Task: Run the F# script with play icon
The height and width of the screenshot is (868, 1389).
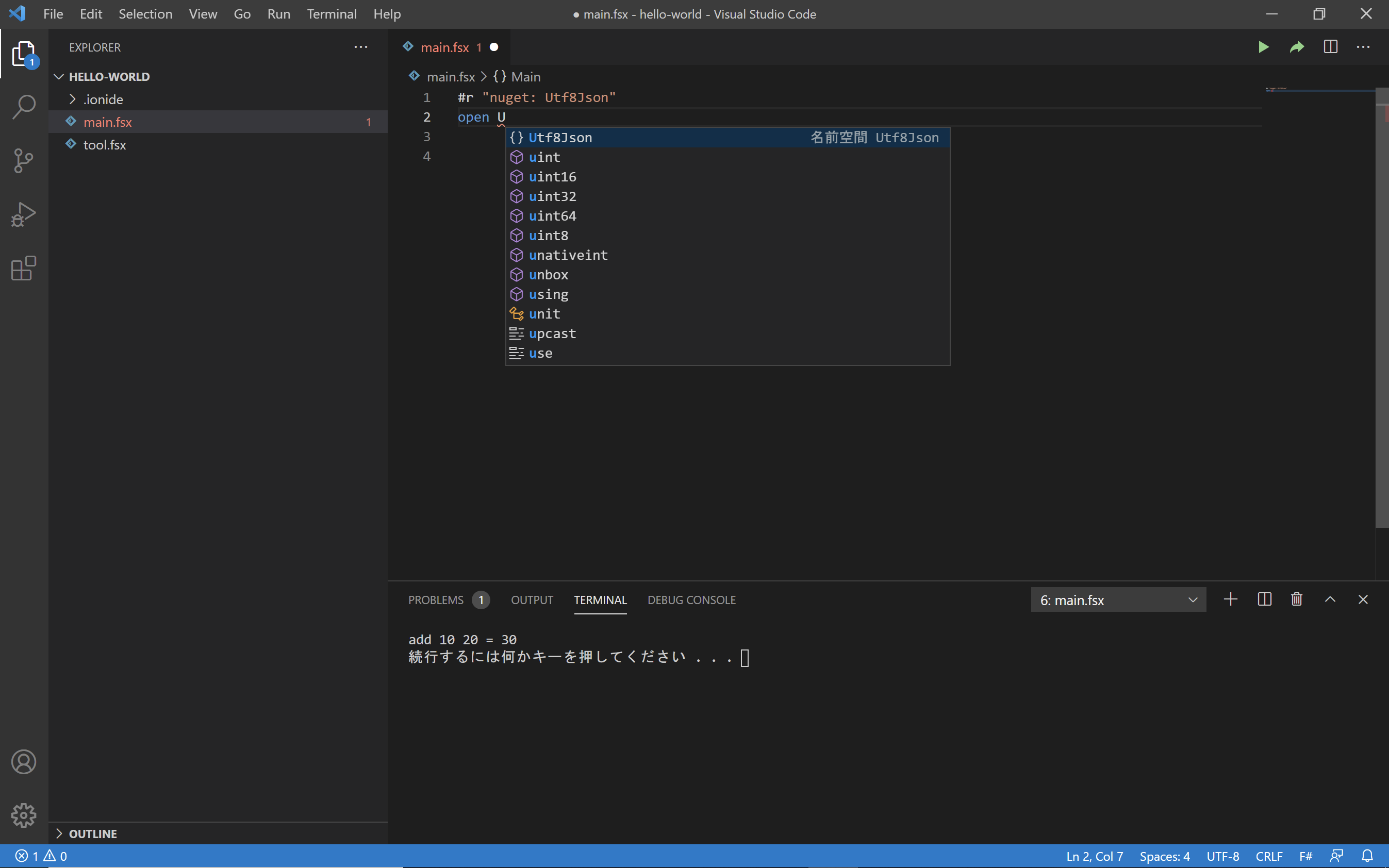Action: [x=1263, y=47]
